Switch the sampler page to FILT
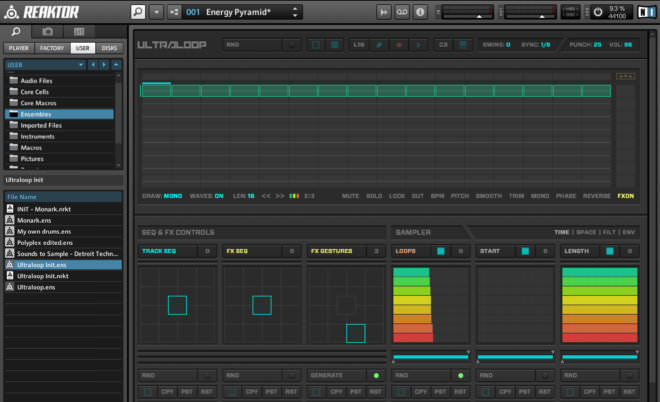Image resolution: width=660 pixels, height=402 pixels. coord(609,232)
